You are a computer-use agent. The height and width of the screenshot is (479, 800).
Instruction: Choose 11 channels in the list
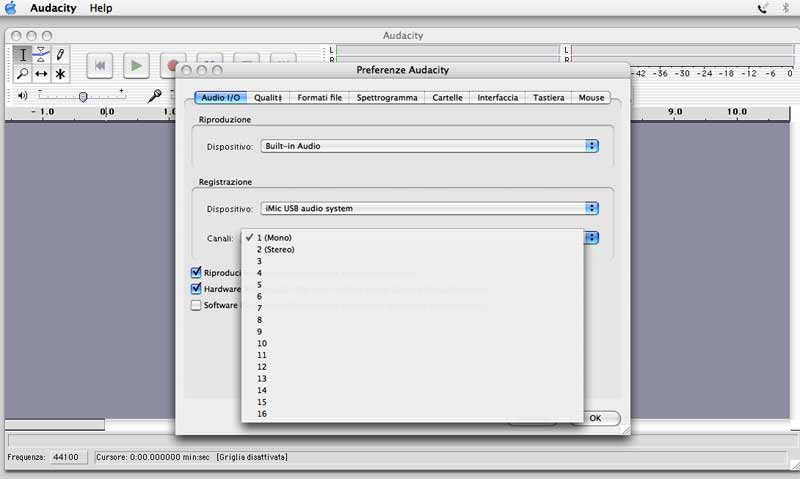pos(412,355)
